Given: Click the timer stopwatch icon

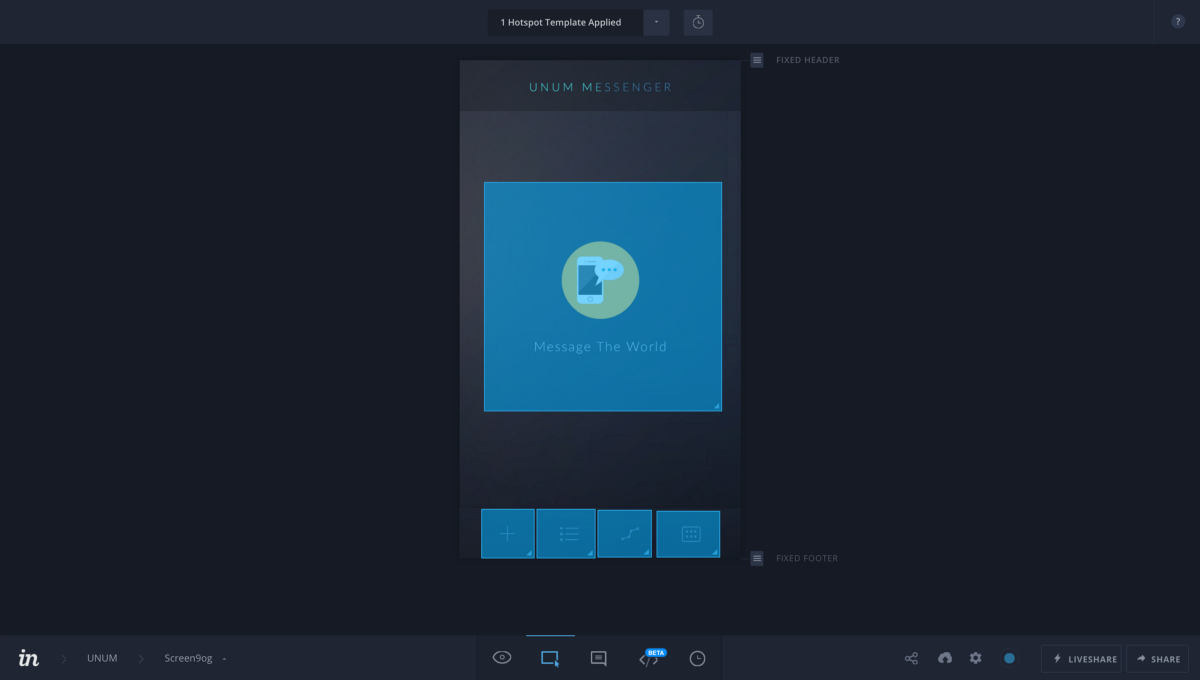Looking at the screenshot, I should [698, 22].
